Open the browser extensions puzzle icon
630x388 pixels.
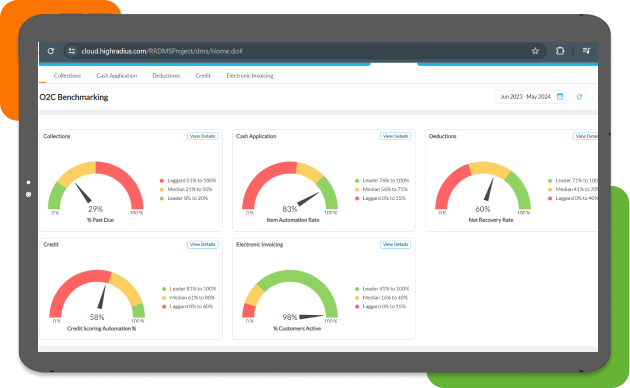560,51
